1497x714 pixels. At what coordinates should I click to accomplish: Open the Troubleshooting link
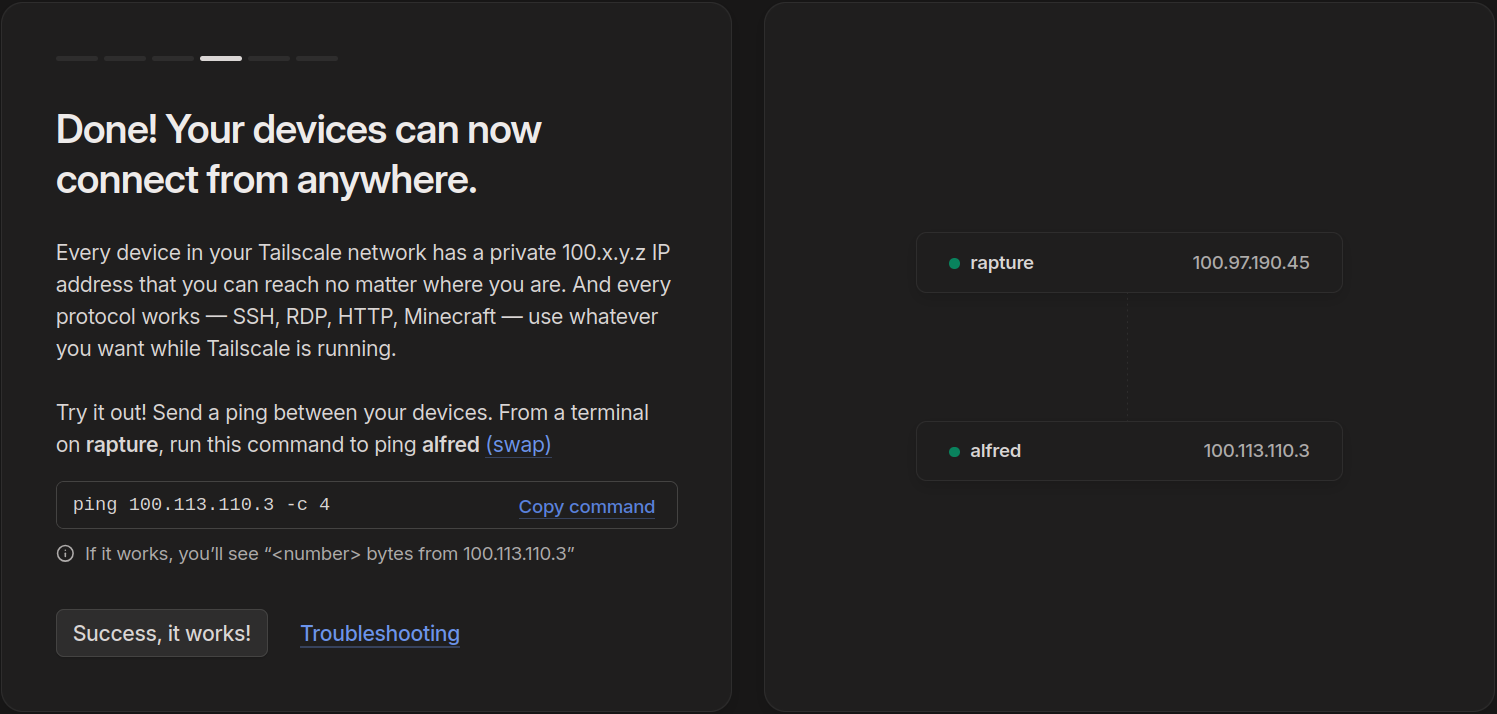point(380,633)
